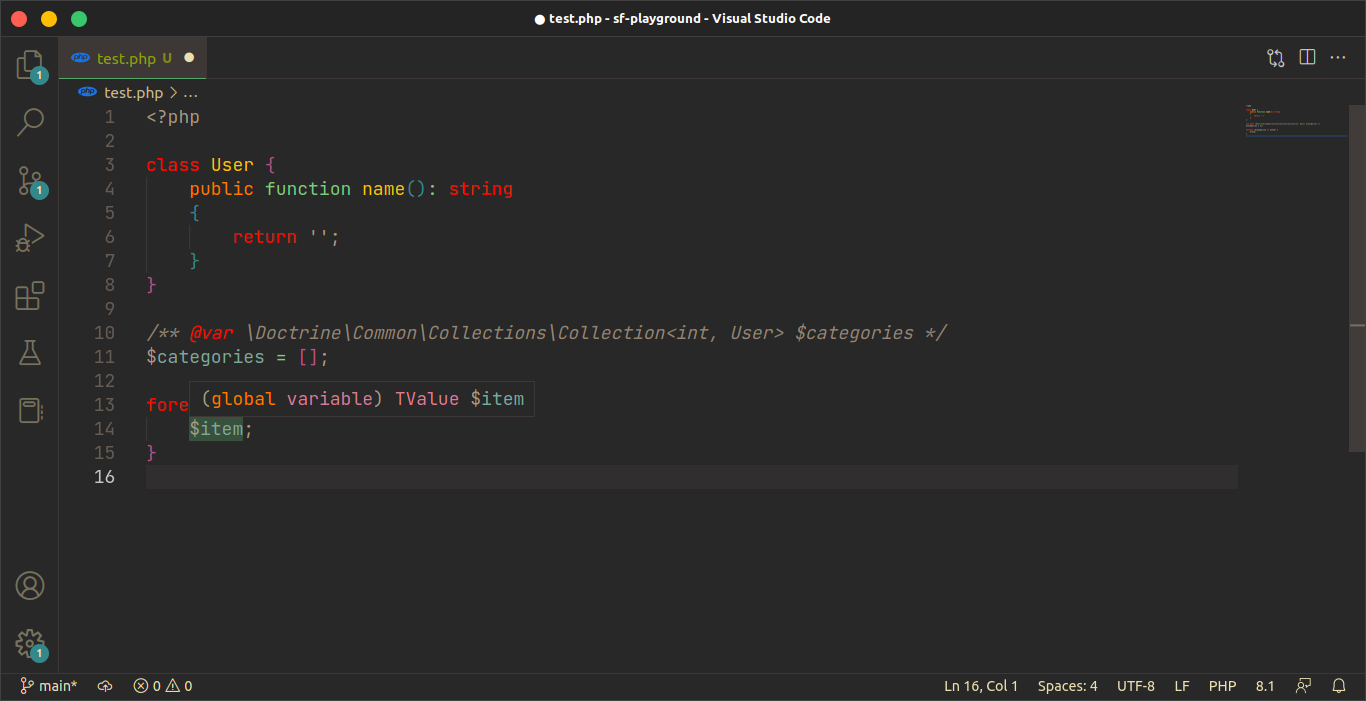The width and height of the screenshot is (1366, 701).
Task: Select the test.php editor tab
Action: point(126,59)
